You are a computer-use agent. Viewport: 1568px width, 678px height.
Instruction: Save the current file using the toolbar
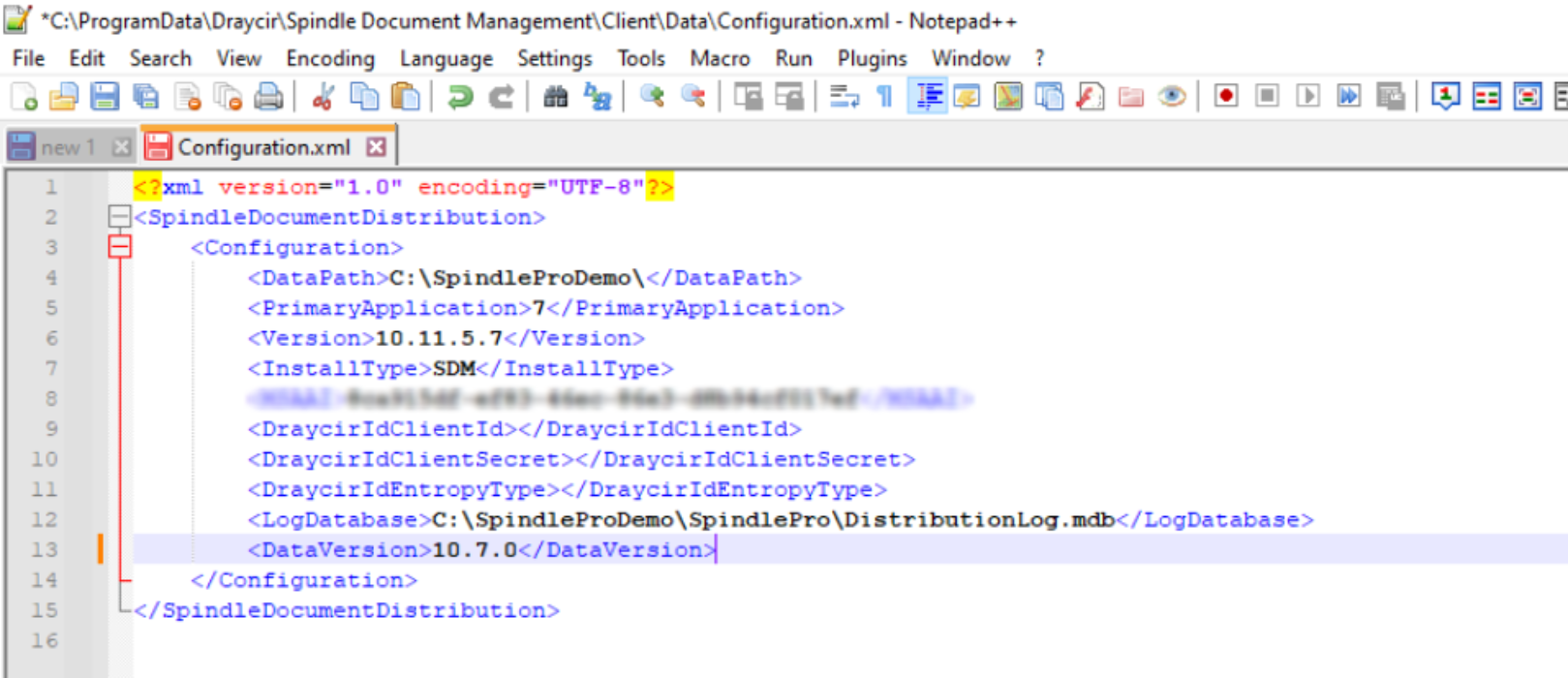coord(105,96)
